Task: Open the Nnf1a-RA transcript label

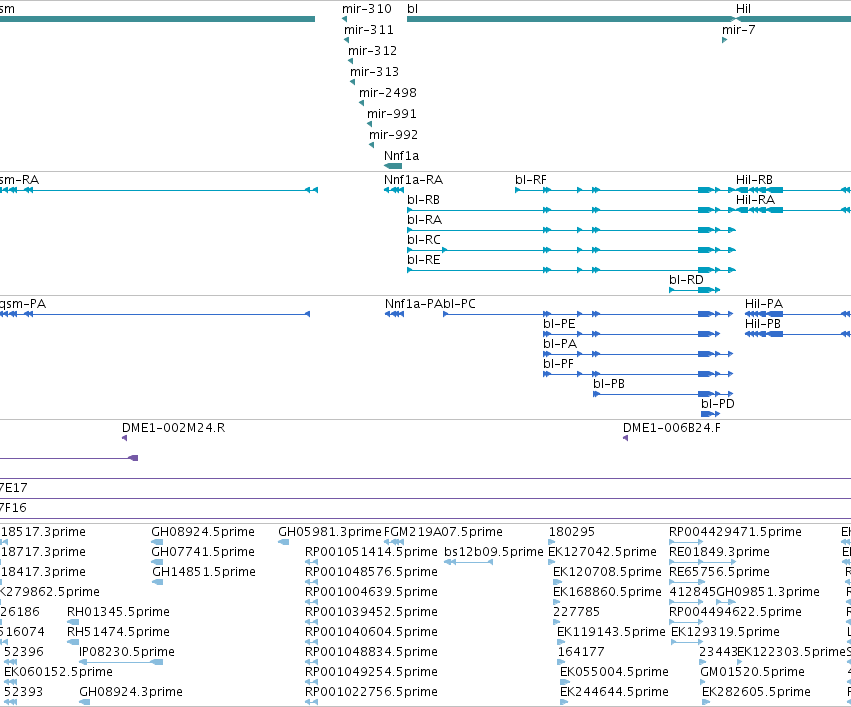Action: [x=414, y=180]
